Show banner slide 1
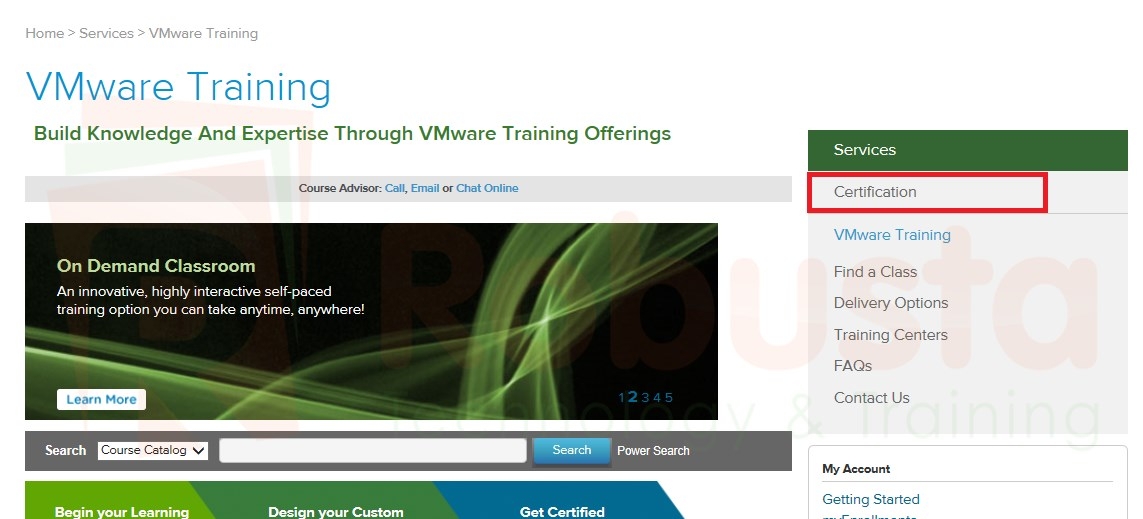The height and width of the screenshot is (519, 1143). [x=622, y=397]
